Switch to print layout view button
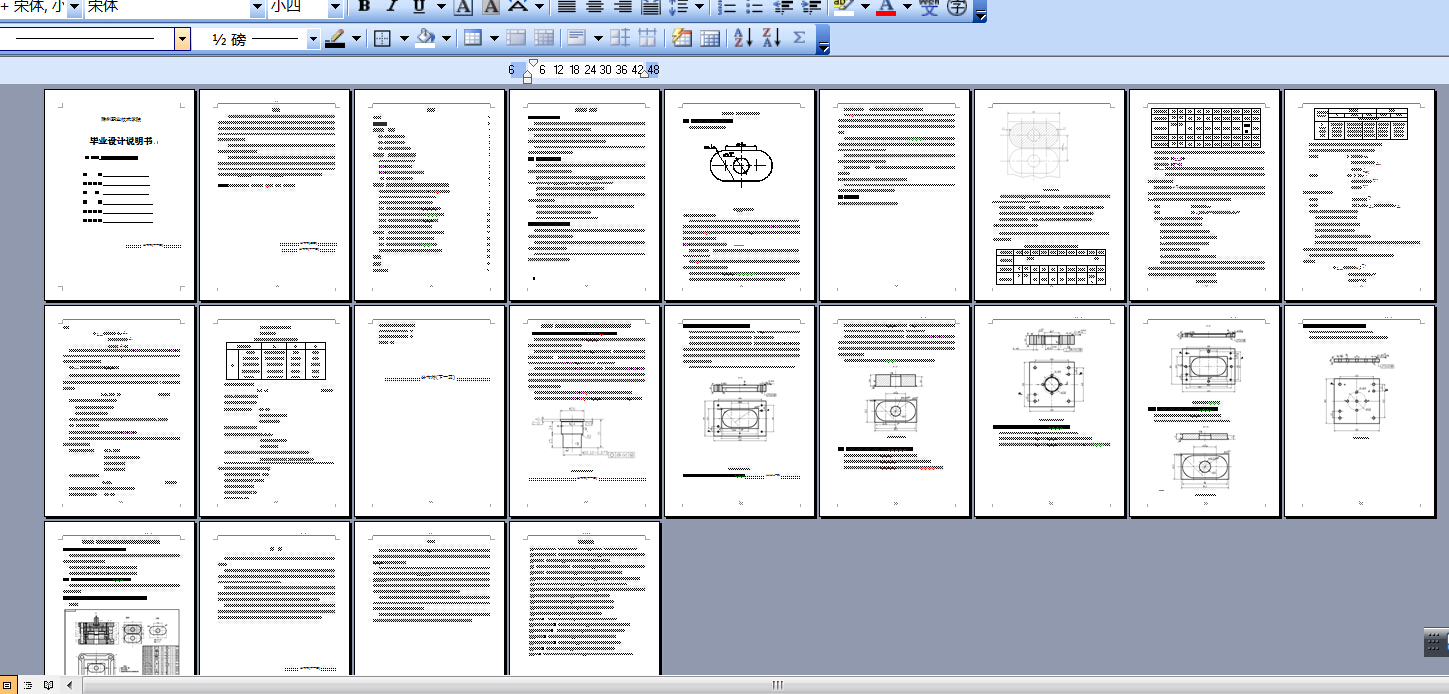 click(x=8, y=685)
